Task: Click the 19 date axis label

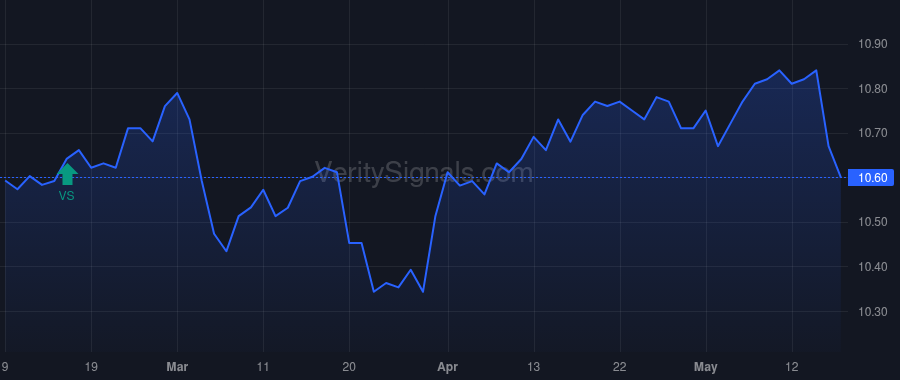Action: point(91,367)
